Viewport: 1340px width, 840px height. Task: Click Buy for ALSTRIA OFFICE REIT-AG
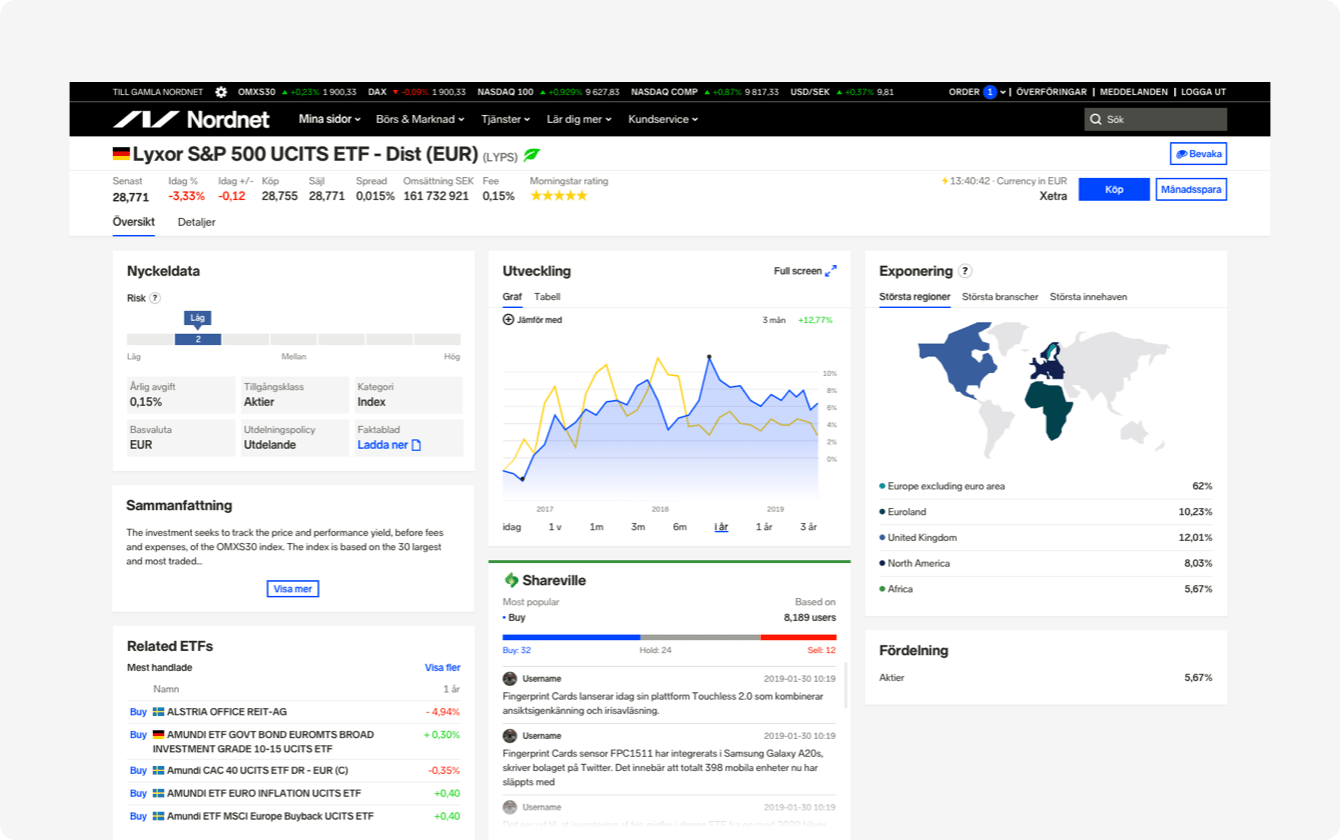(138, 712)
